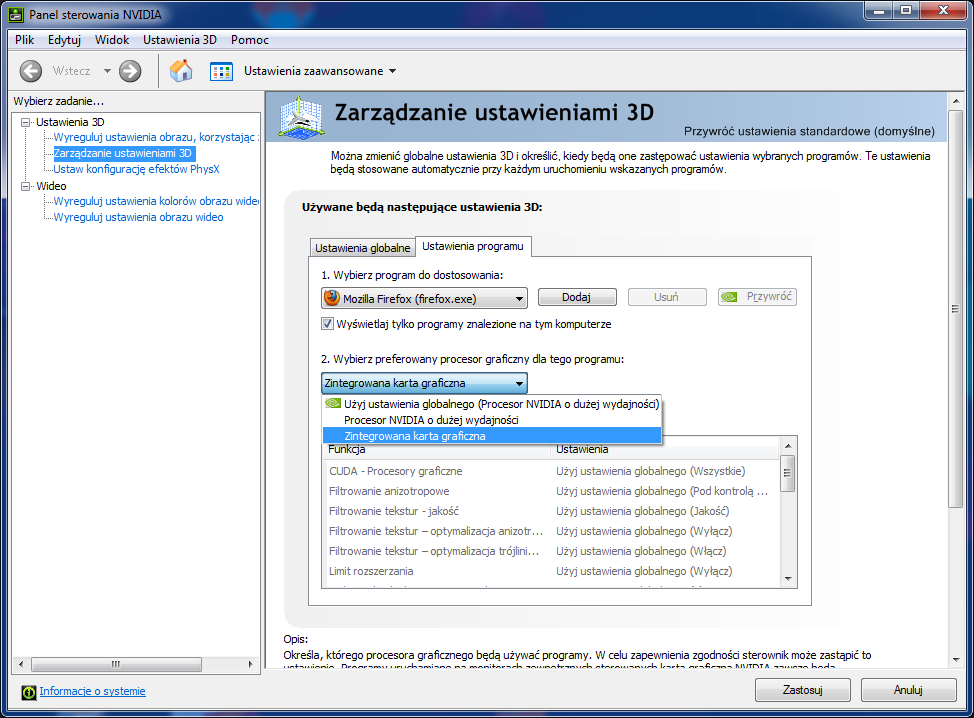Viewport: 974px width, 718px height.
Task: Open the Plik menu
Action: point(24,40)
